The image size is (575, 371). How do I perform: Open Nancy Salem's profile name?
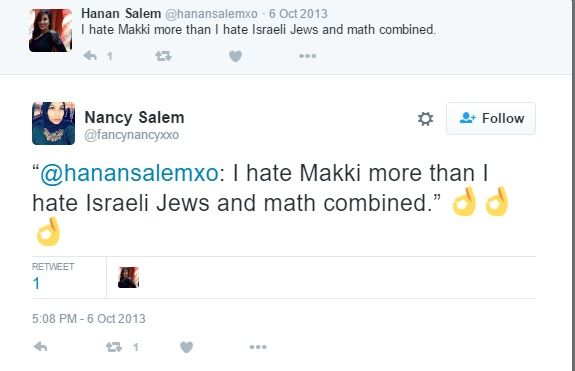click(134, 118)
